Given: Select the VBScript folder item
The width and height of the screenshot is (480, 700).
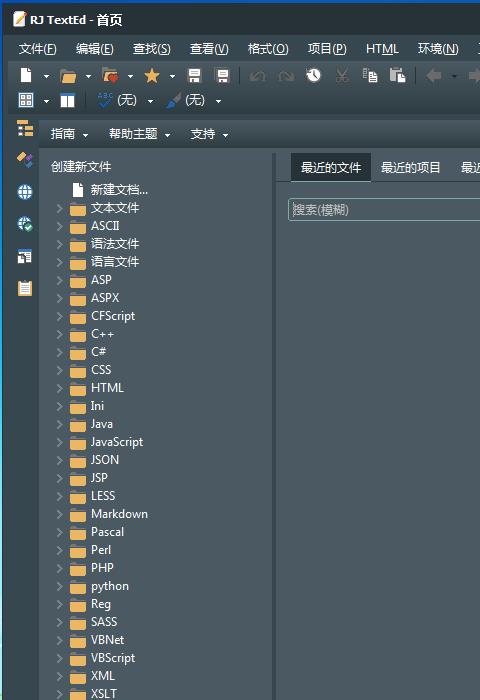Looking at the screenshot, I should tap(113, 658).
